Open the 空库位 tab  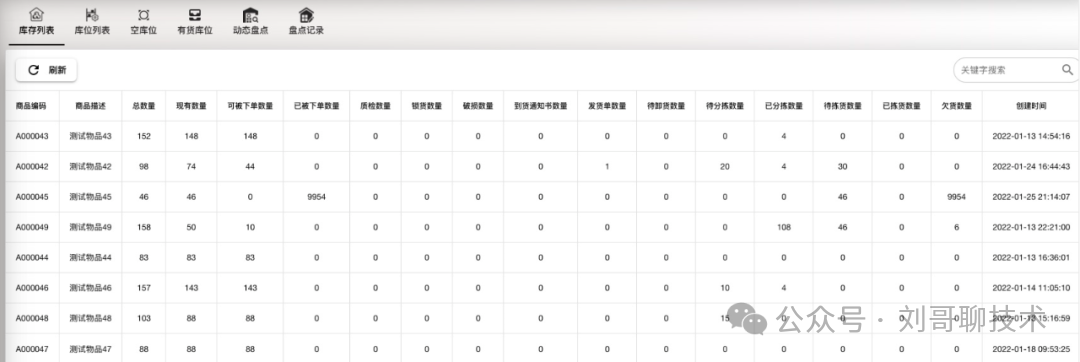pyautogui.click(x=143, y=22)
